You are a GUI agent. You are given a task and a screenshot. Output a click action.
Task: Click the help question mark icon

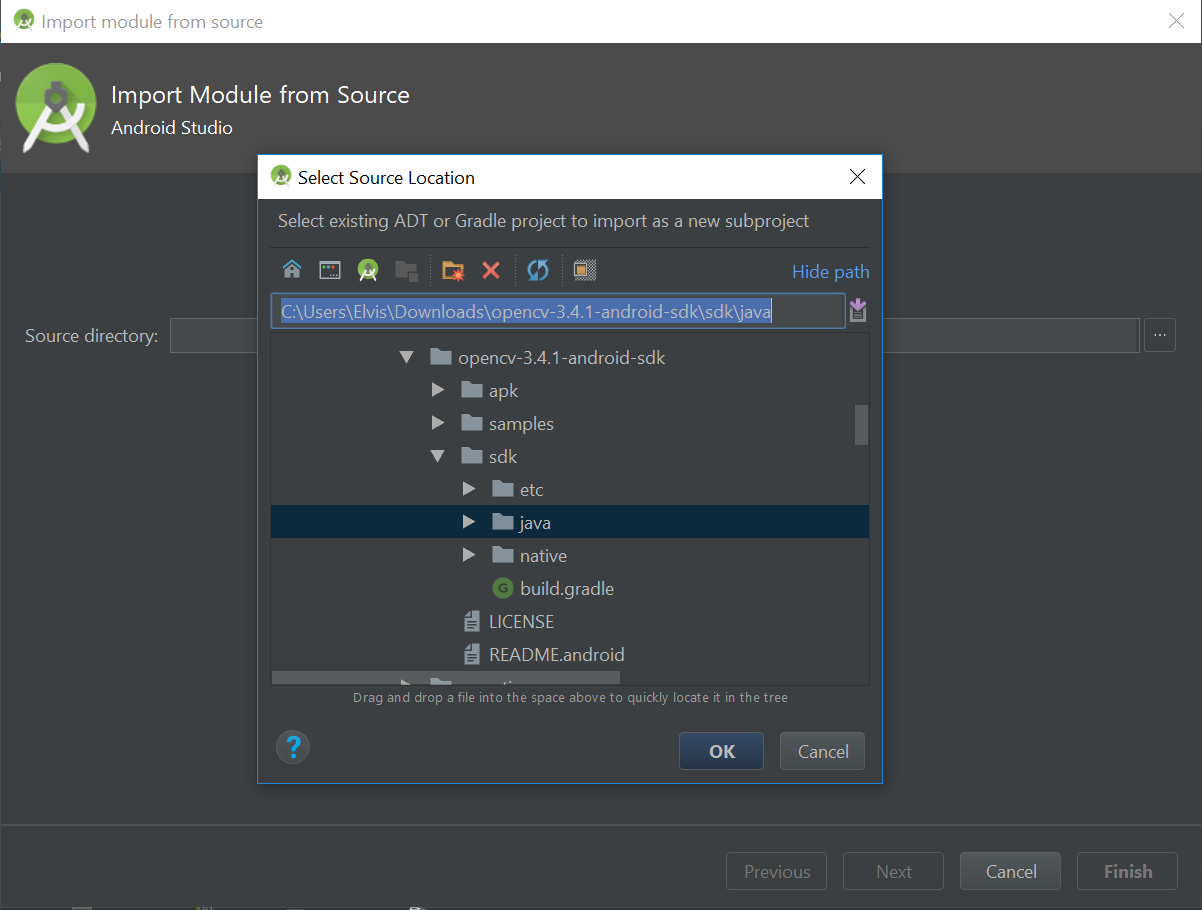pos(293,747)
